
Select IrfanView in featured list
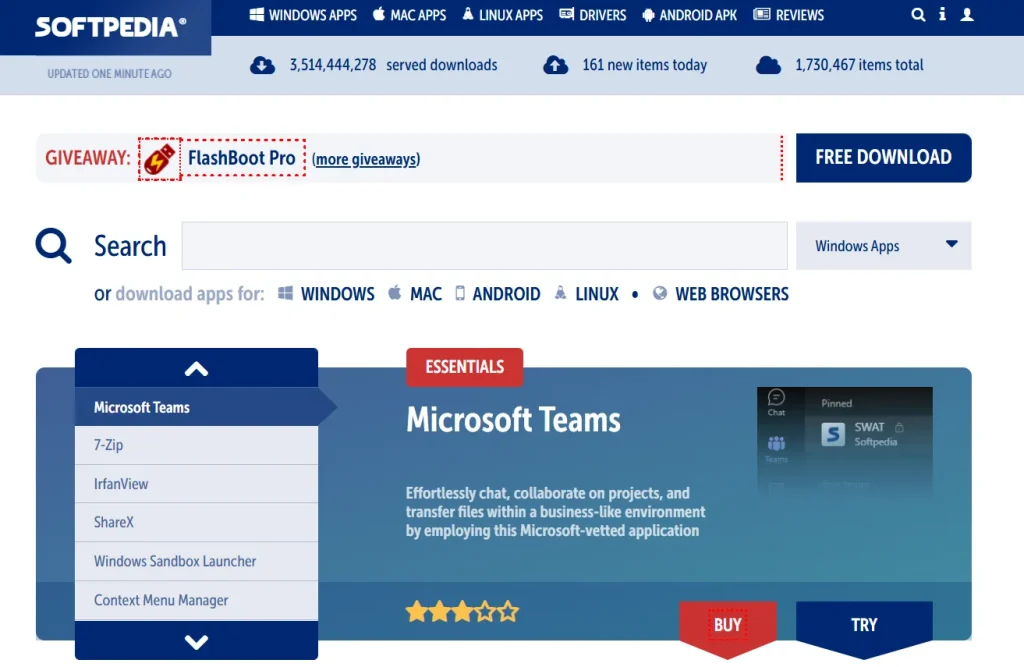click(x=197, y=484)
